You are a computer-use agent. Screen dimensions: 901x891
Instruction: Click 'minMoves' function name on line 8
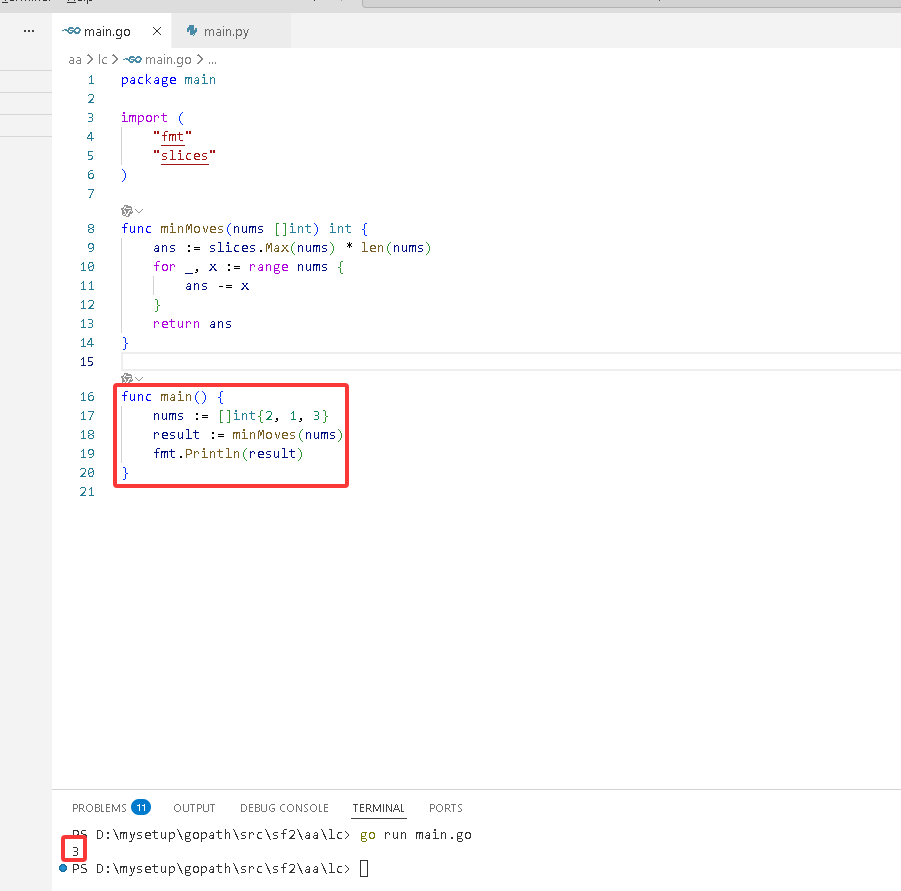(192, 229)
